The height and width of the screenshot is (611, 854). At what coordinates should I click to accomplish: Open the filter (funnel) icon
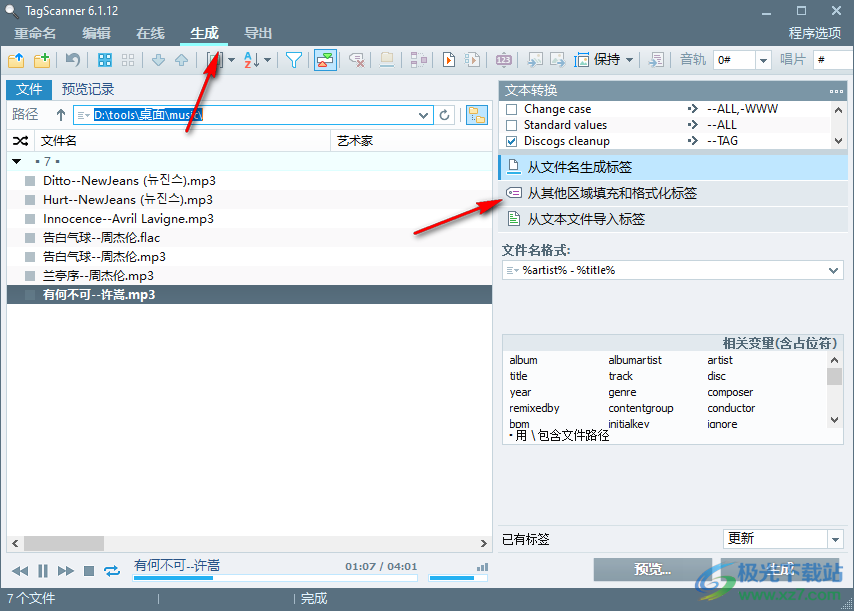tap(294, 60)
